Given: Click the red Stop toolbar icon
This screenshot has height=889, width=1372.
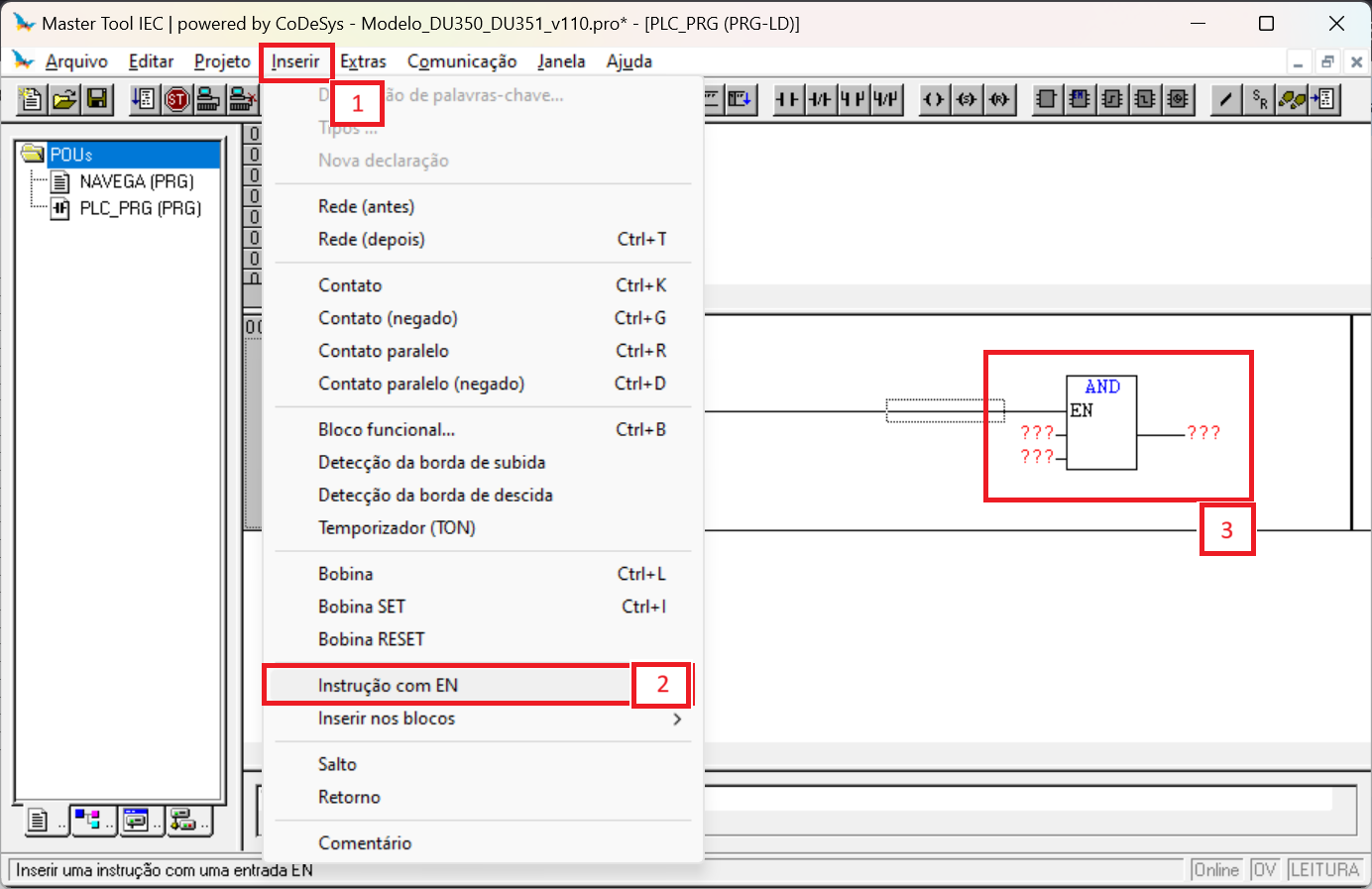Looking at the screenshot, I should [176, 99].
